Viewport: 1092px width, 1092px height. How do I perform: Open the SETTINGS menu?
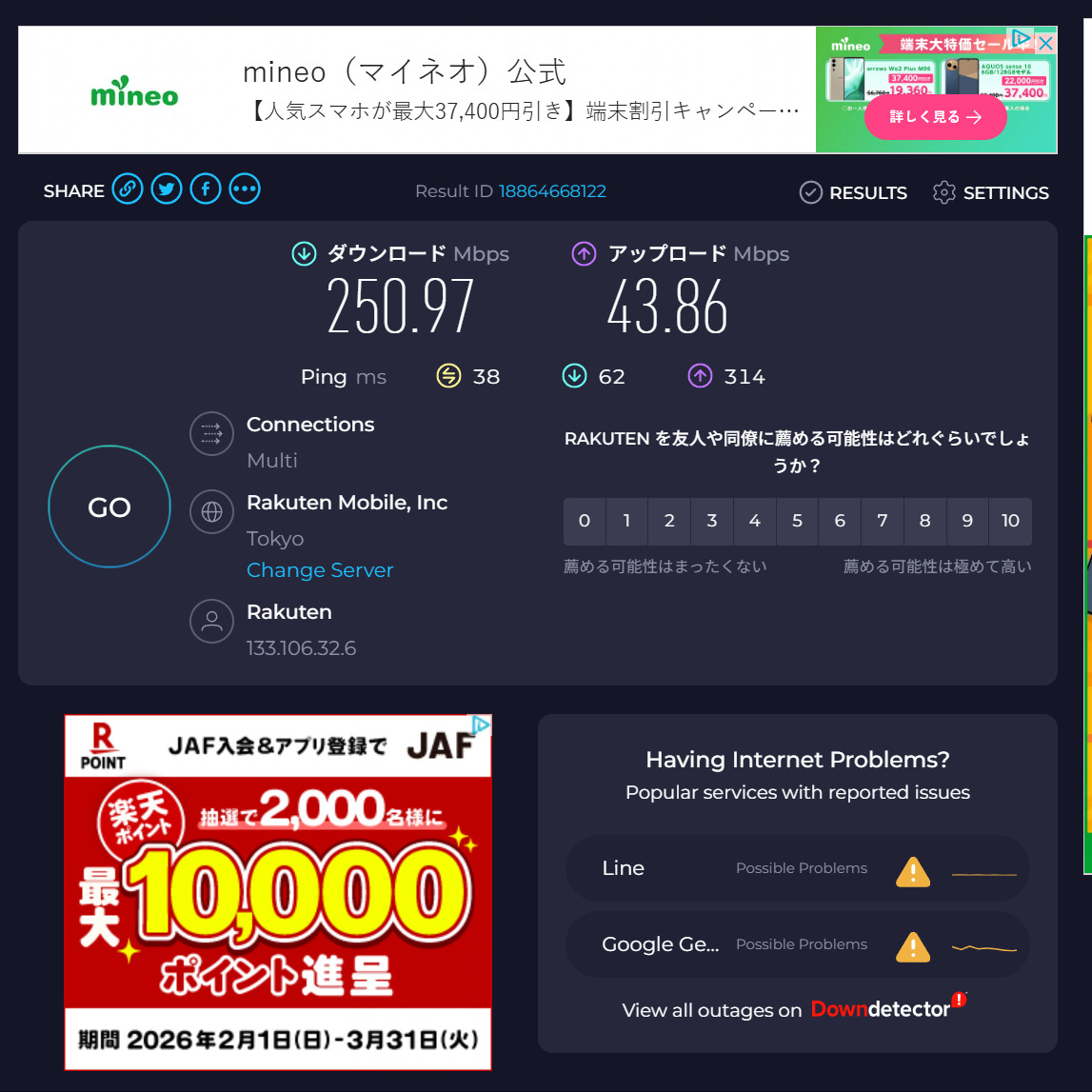click(990, 192)
